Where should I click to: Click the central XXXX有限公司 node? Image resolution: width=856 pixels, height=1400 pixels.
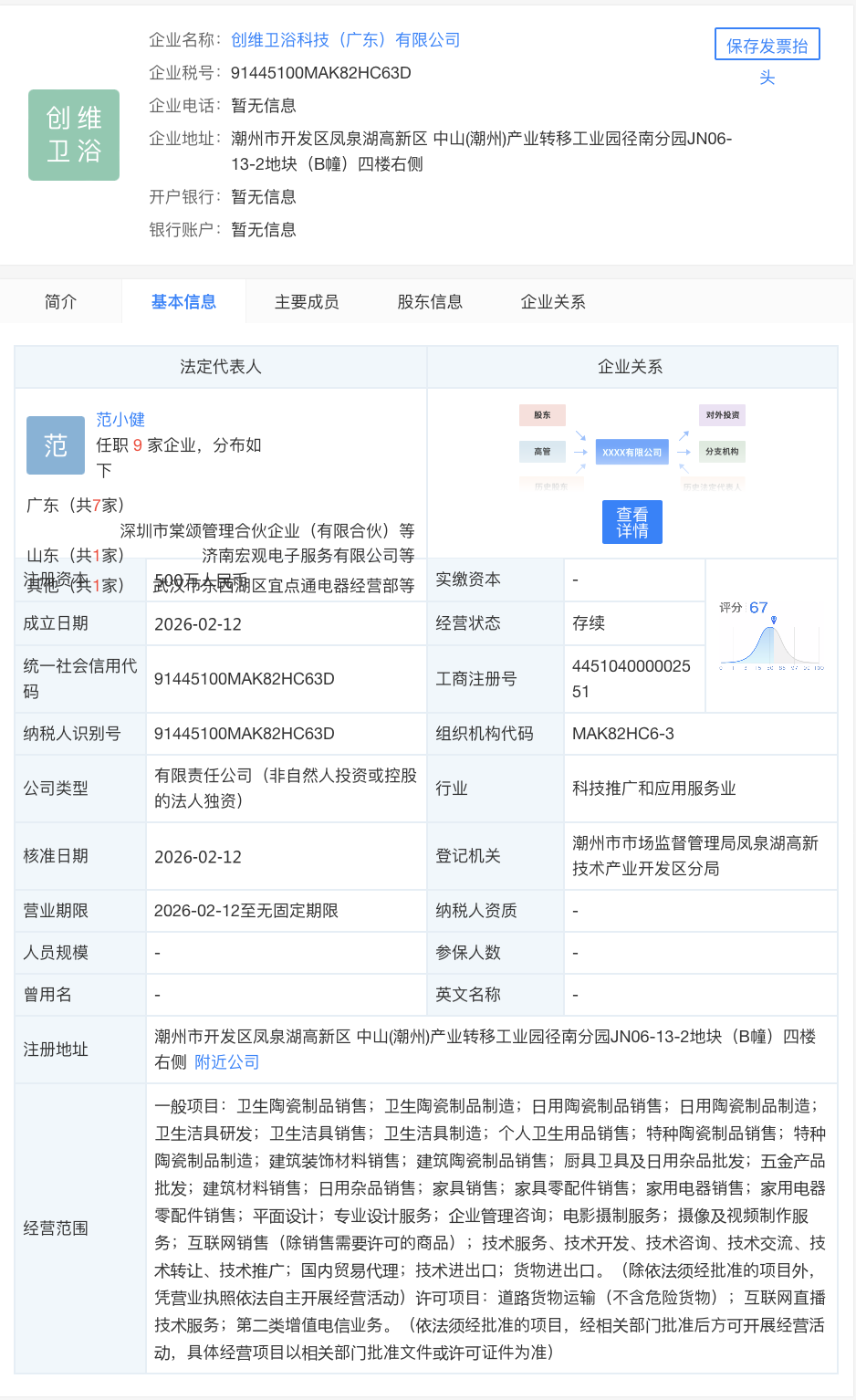(632, 451)
